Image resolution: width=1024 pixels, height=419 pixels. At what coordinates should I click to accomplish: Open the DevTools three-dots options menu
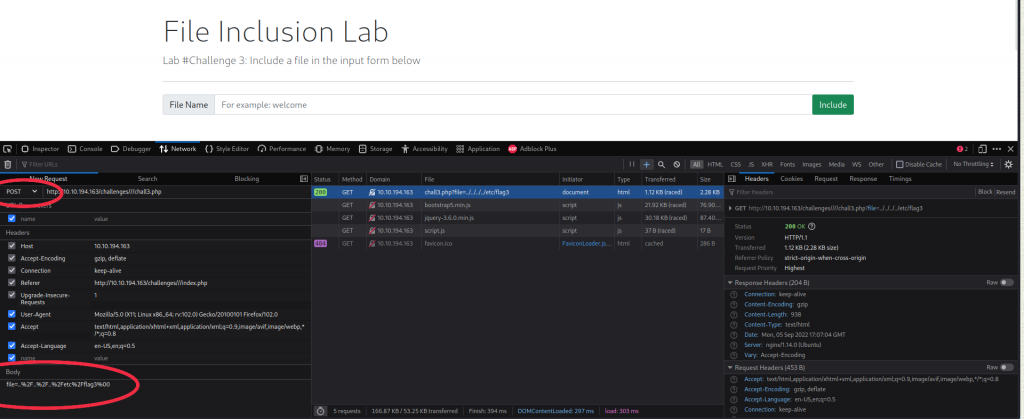pos(996,149)
